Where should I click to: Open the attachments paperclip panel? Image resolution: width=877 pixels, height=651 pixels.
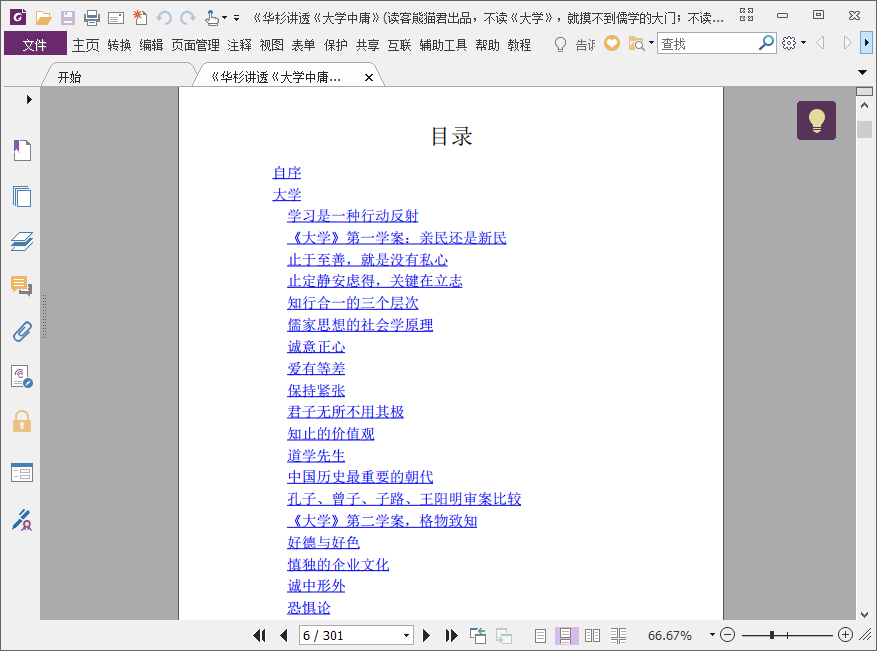pos(22,332)
